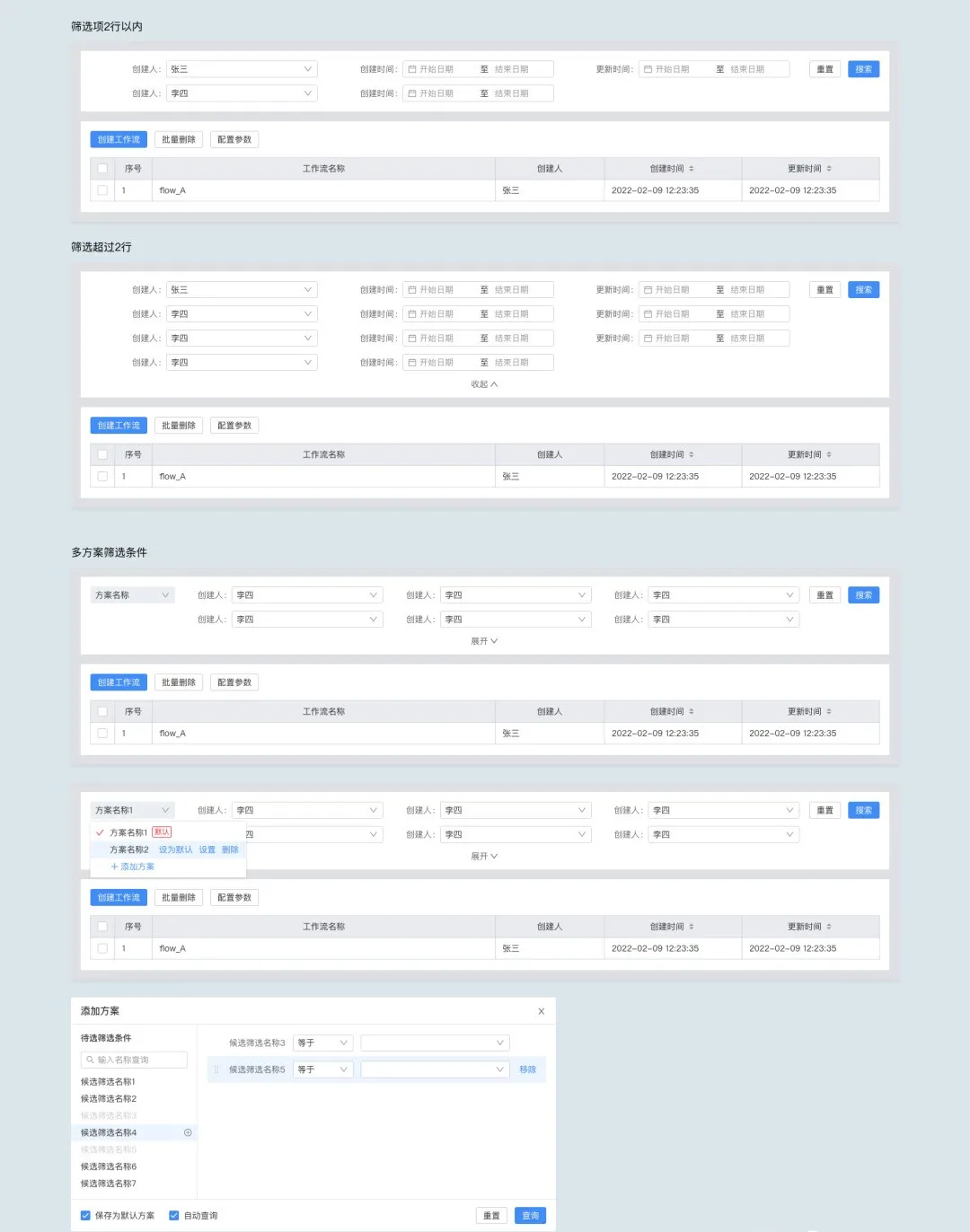970x1232 pixels.
Task: Open 等于 operator dropdown for 候选筛选名称5
Action: pyautogui.click(x=323, y=1069)
